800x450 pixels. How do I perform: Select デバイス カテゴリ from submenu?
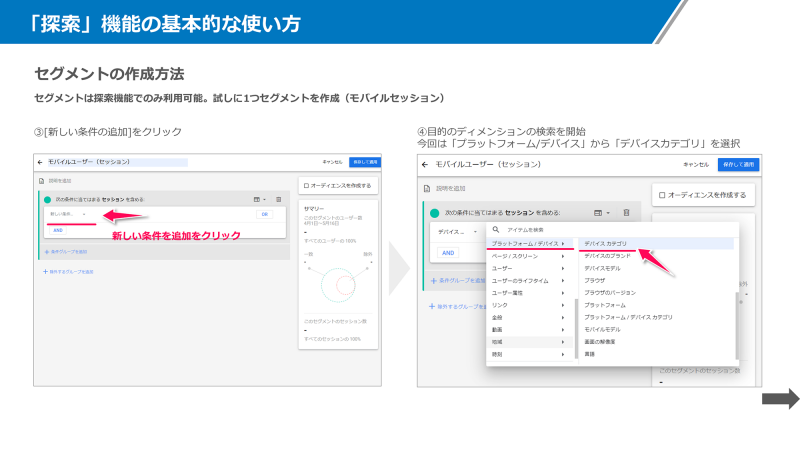(606, 243)
